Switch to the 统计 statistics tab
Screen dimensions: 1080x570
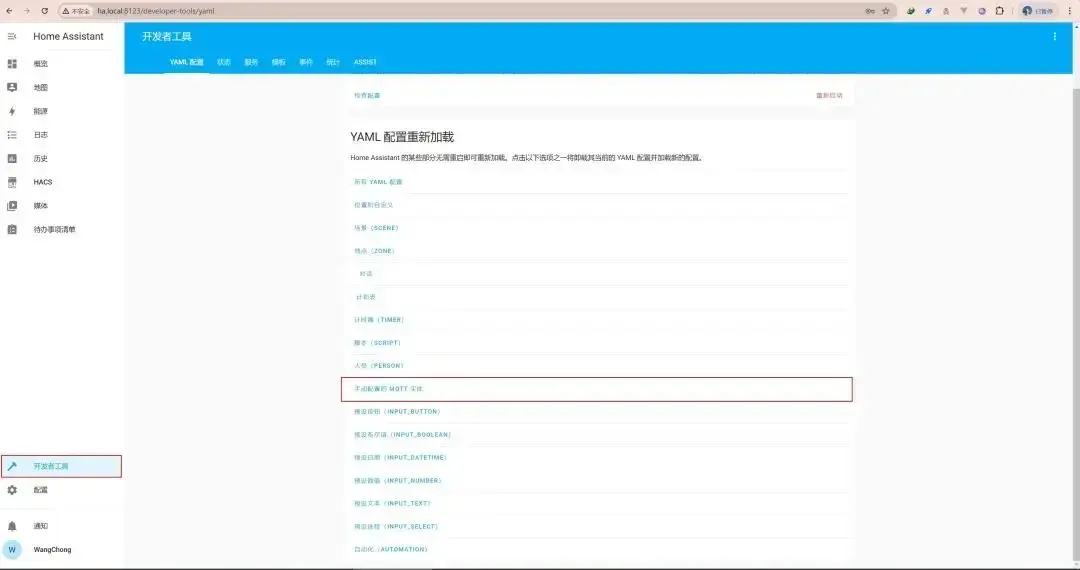333,62
